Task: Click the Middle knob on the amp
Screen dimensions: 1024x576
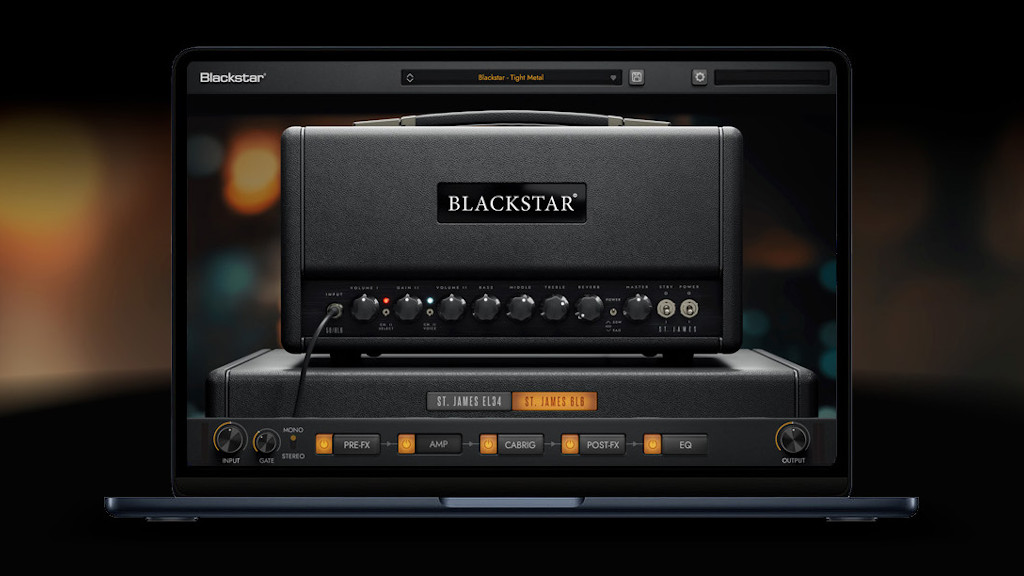Action: (x=521, y=307)
